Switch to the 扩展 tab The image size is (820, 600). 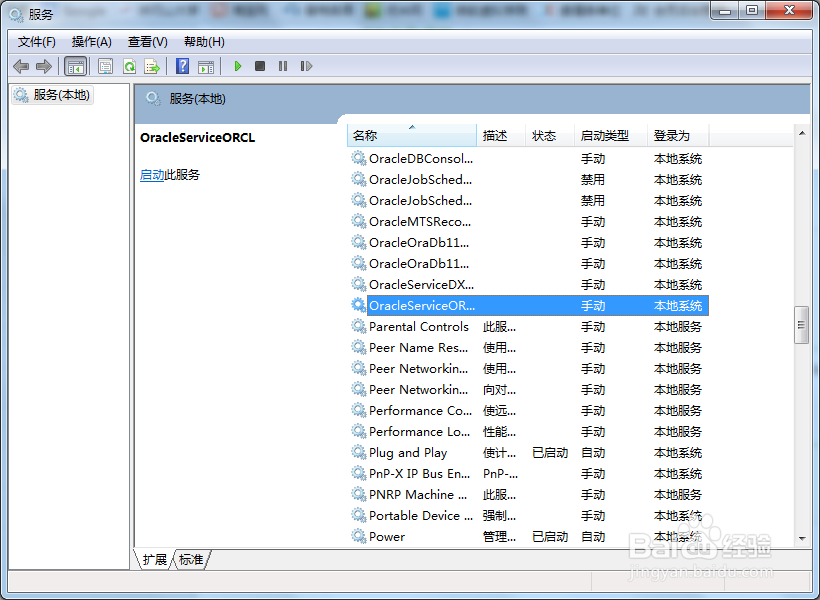tap(154, 560)
